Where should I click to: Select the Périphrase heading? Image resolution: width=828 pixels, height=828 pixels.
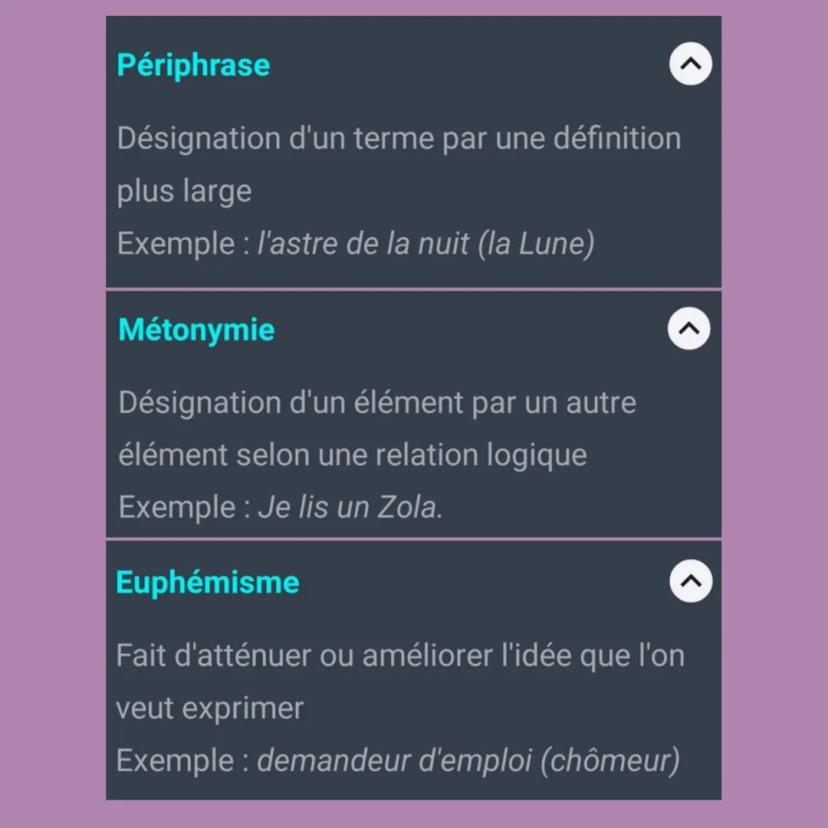(192, 64)
